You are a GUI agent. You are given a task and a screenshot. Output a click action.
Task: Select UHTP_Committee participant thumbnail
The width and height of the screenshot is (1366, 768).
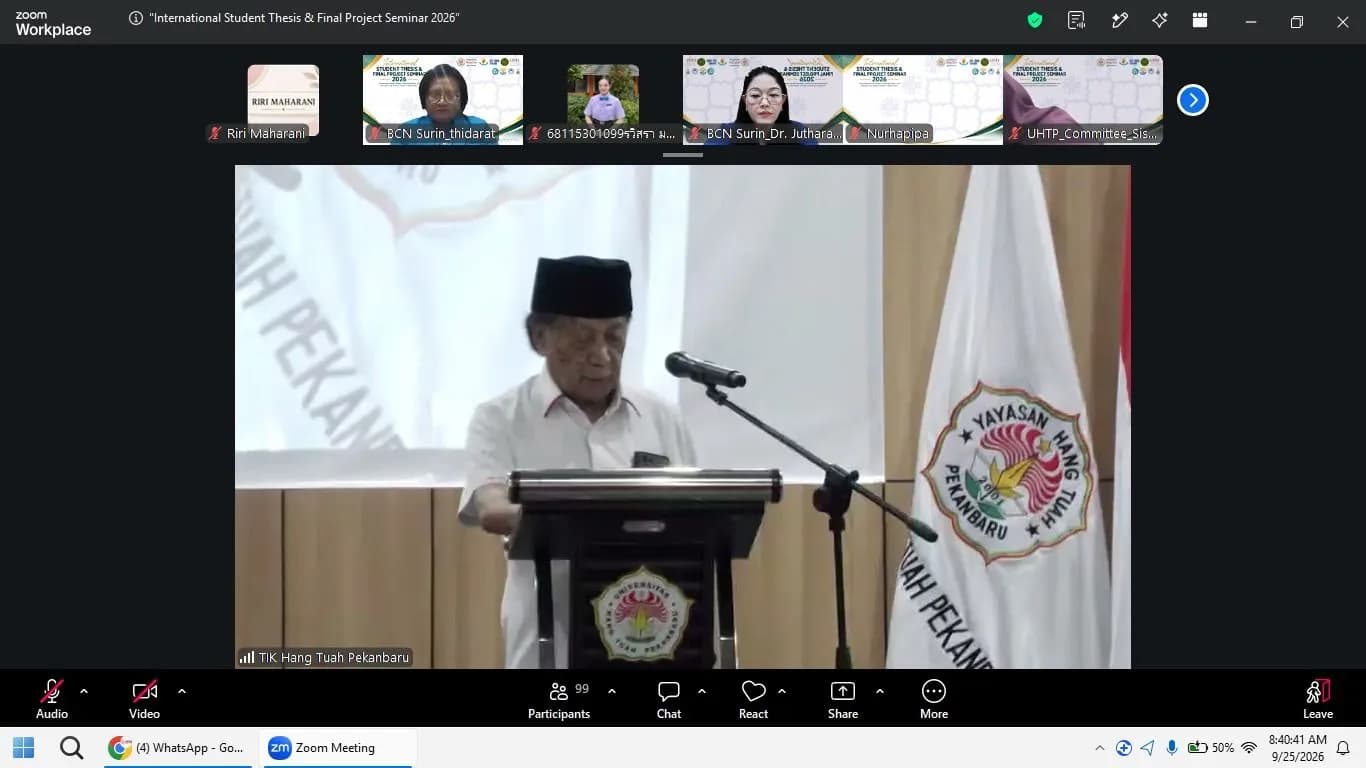[1083, 100]
